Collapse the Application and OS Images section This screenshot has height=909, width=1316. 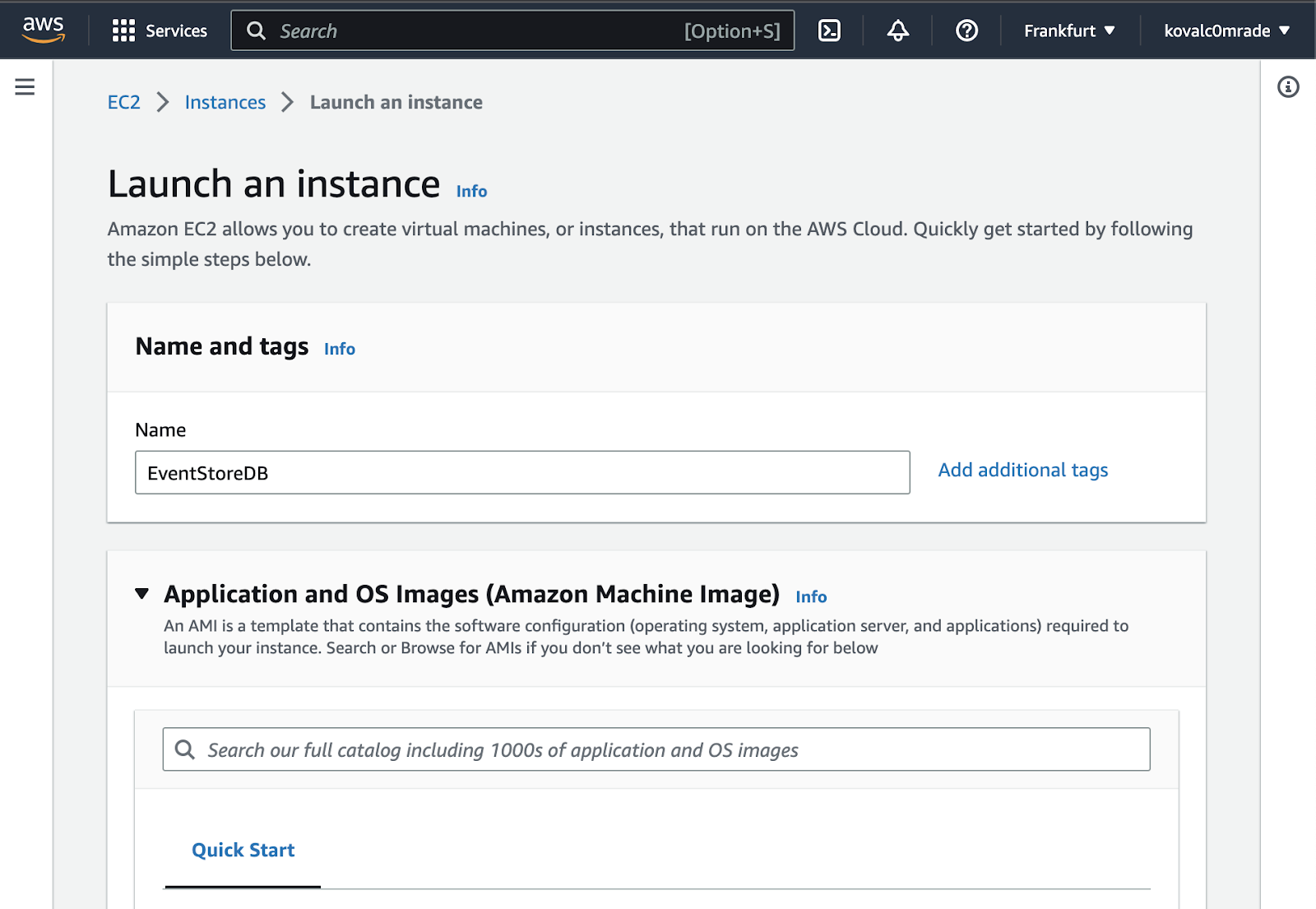click(142, 593)
